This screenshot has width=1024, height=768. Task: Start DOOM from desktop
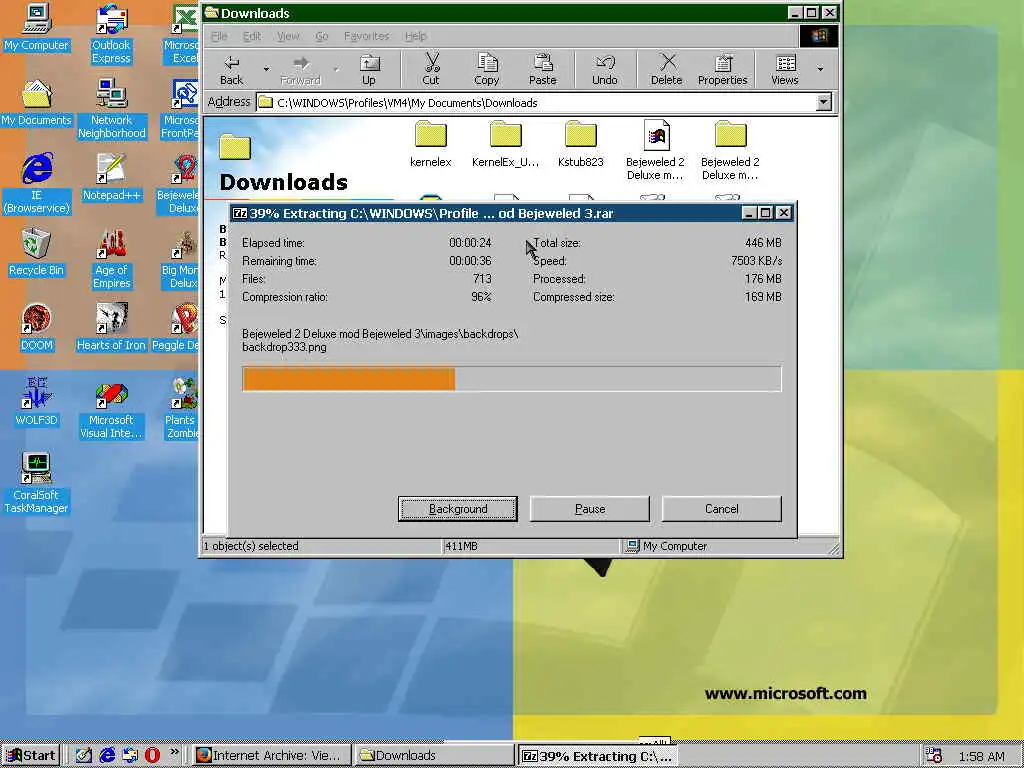pos(37,327)
